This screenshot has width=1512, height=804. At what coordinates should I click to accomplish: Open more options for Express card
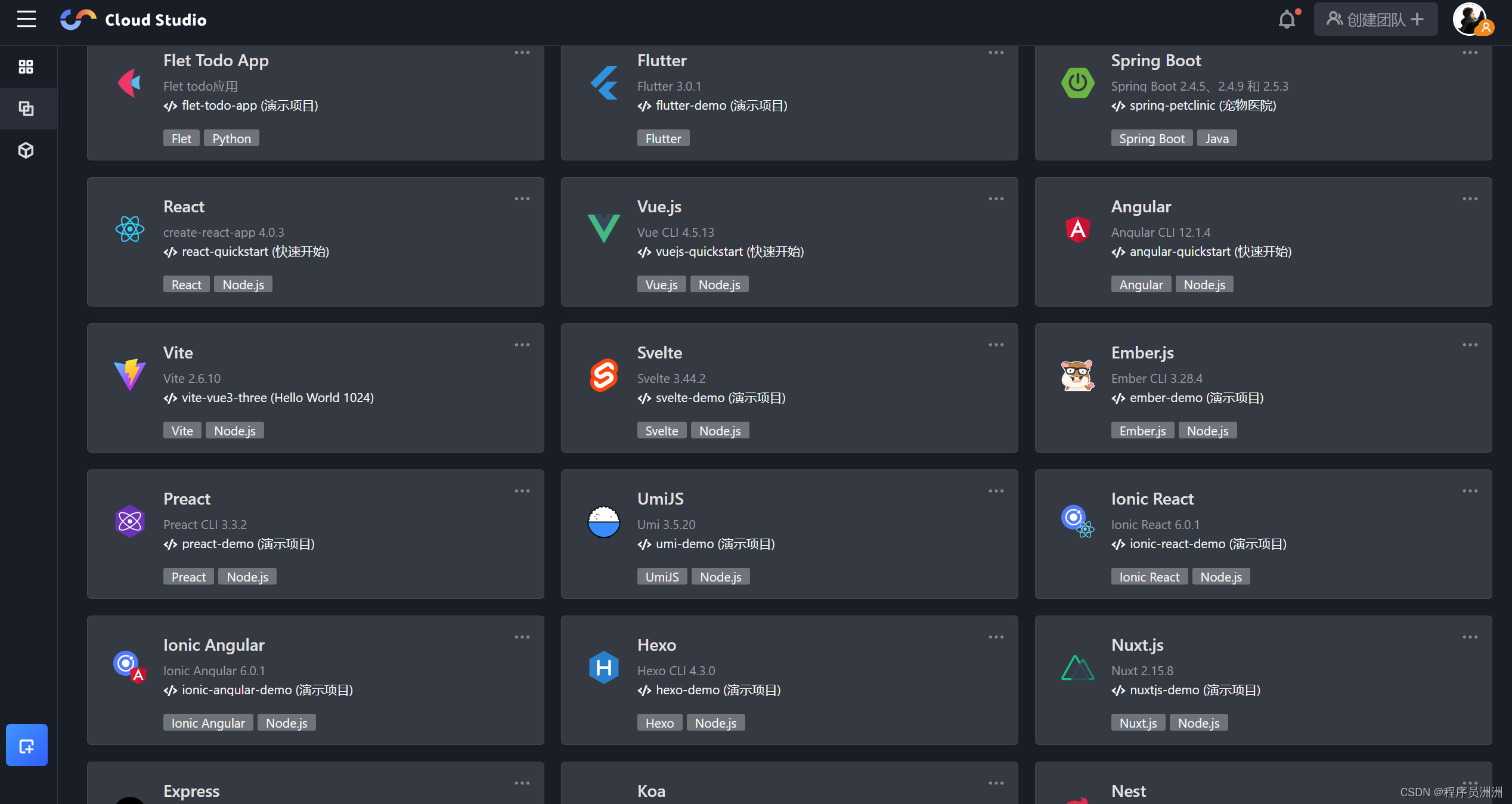point(522,783)
